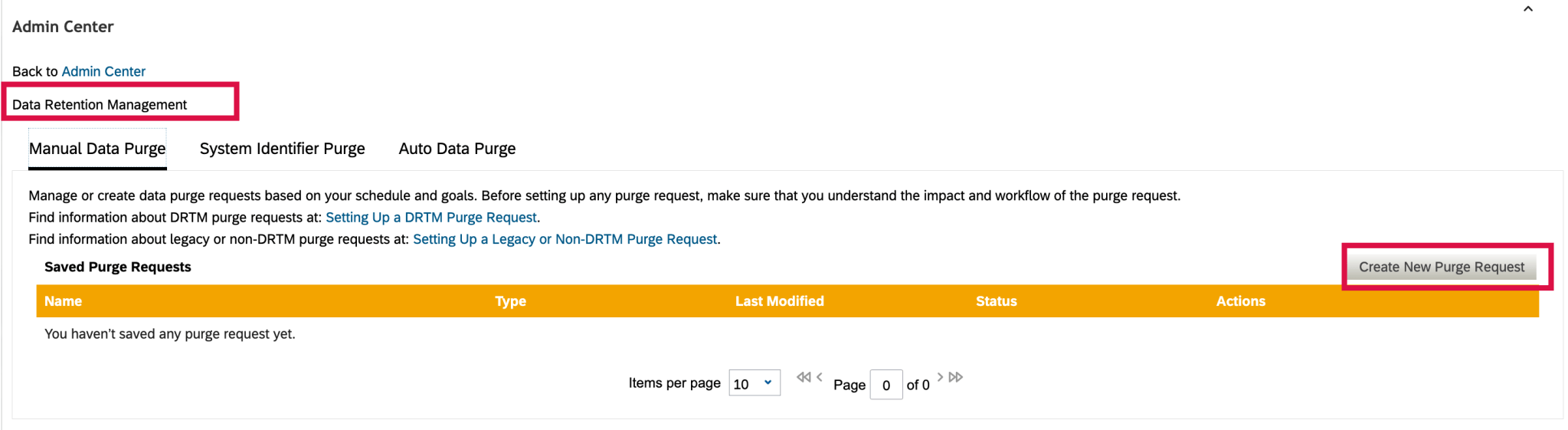The image size is (1568, 430).
Task: Go to previous page of results
Action: pyautogui.click(x=820, y=377)
